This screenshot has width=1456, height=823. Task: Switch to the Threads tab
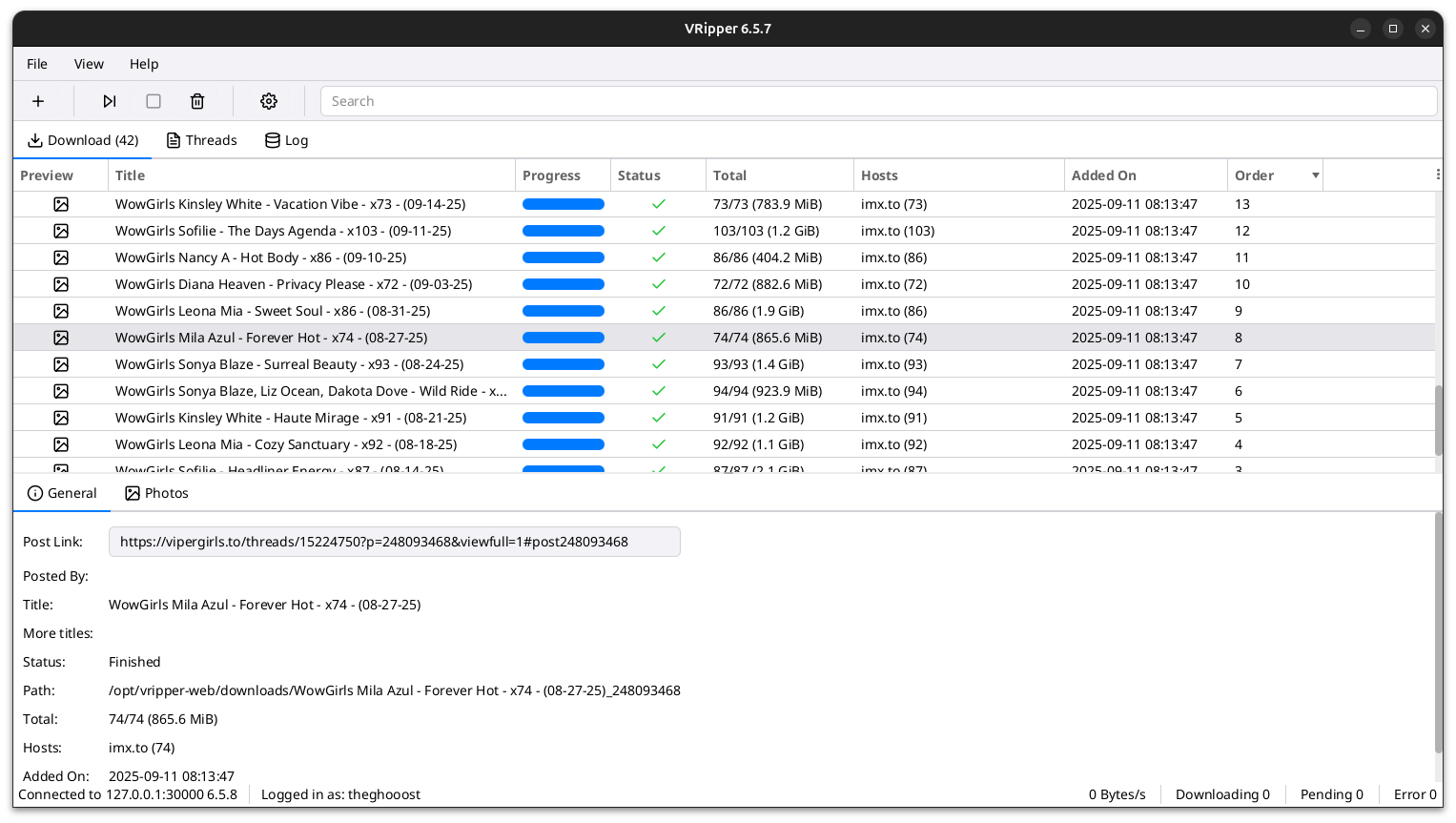point(201,140)
